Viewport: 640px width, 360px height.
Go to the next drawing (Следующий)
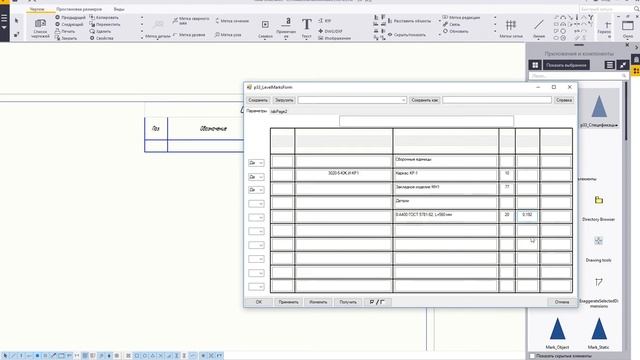pos(69,24)
